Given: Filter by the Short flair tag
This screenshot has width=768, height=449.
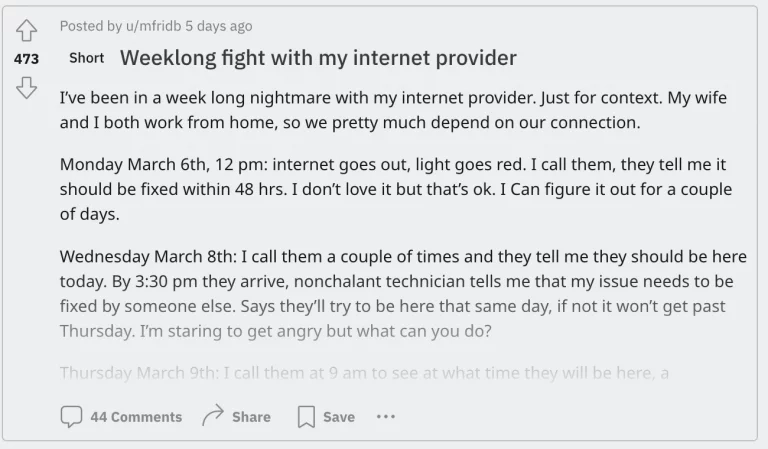Looking at the screenshot, I should coord(87,58).
